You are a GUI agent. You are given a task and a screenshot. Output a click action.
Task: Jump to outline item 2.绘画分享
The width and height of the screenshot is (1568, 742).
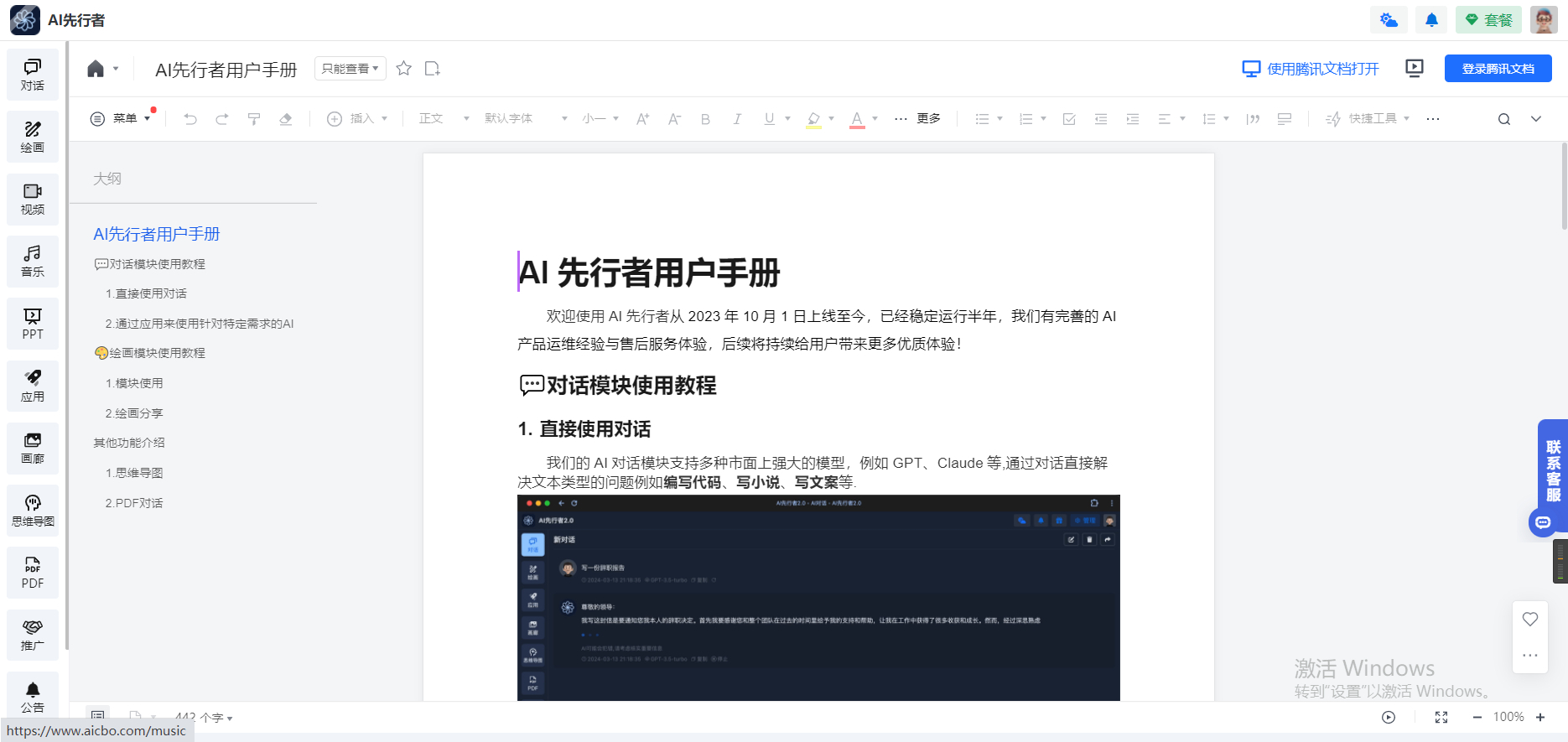click(x=134, y=413)
